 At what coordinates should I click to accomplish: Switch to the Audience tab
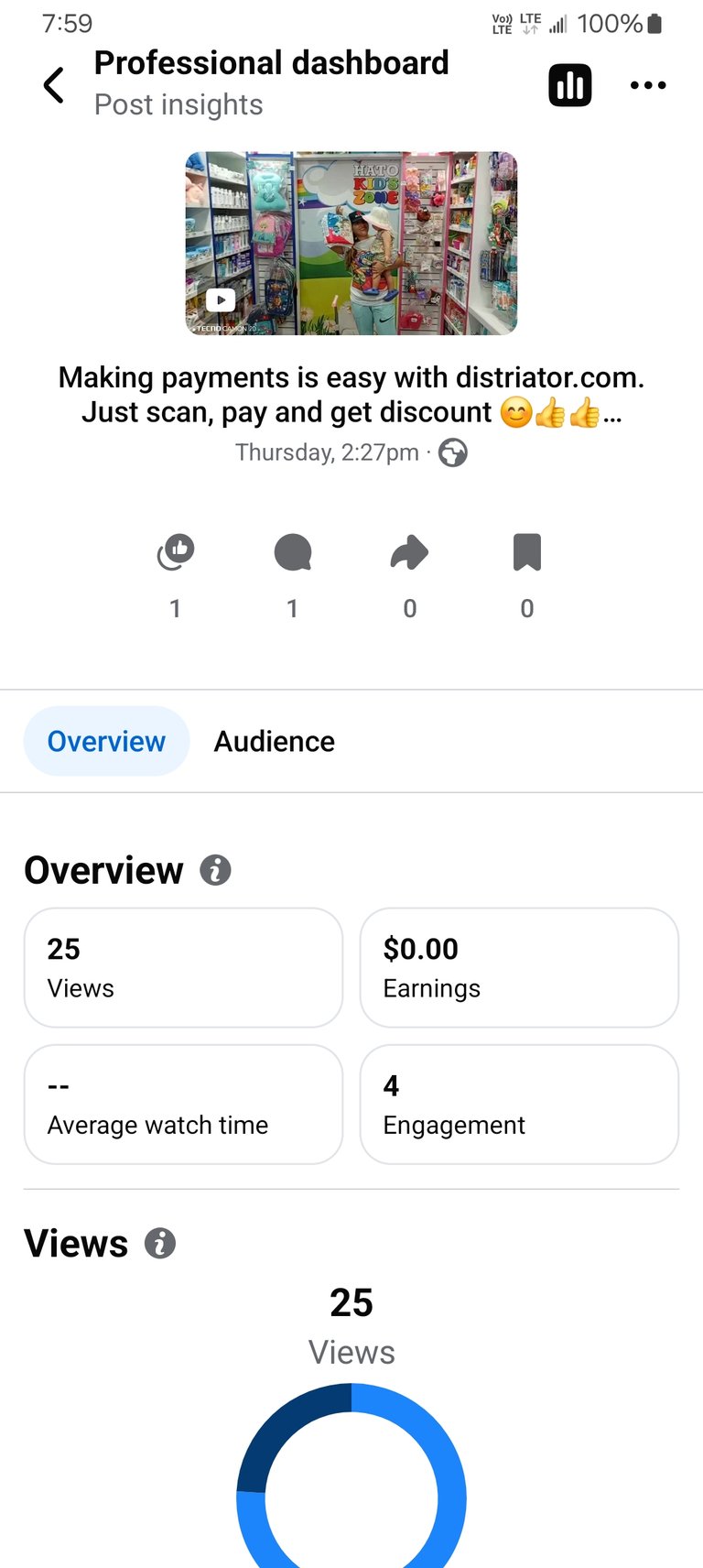(275, 741)
